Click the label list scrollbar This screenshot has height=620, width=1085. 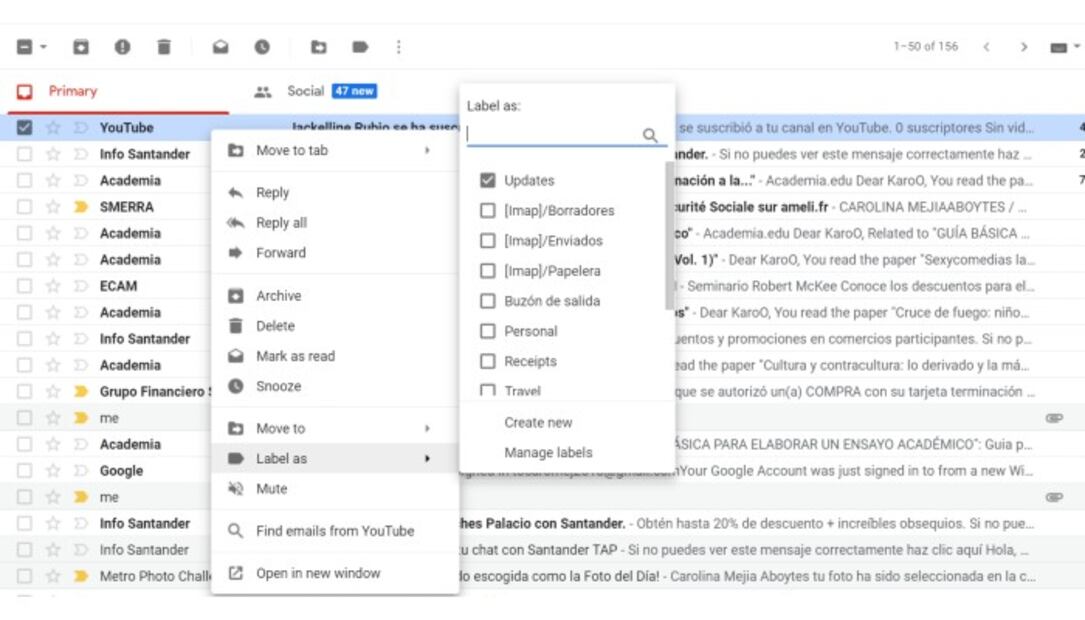coord(669,235)
